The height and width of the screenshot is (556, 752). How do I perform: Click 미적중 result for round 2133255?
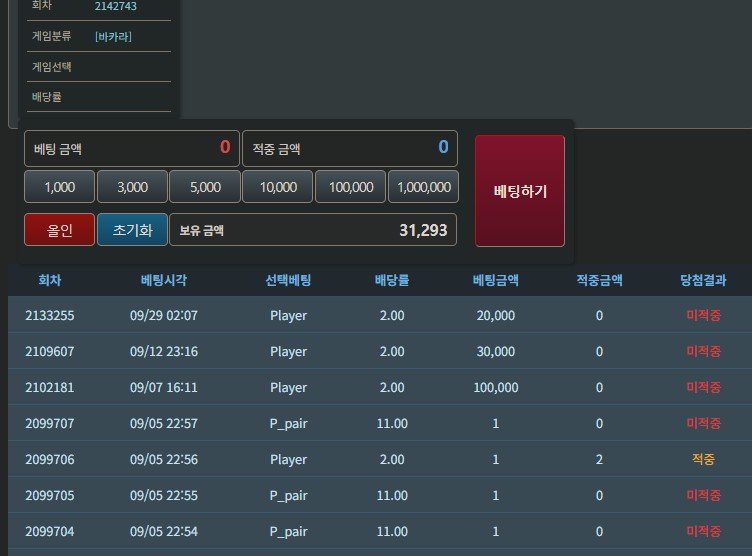coord(703,315)
